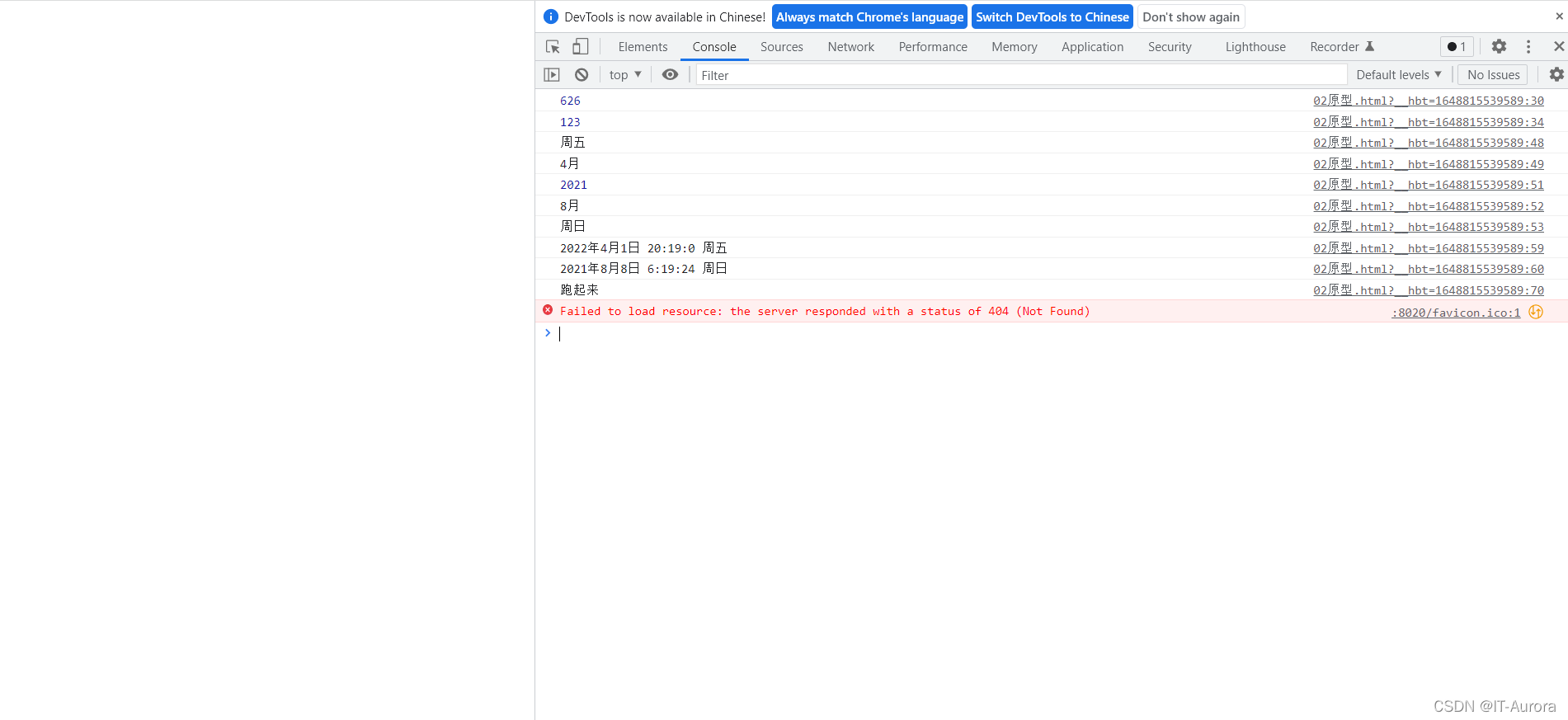Go to the Network tab
Screen dimensions: 1568x720
pos(851,47)
